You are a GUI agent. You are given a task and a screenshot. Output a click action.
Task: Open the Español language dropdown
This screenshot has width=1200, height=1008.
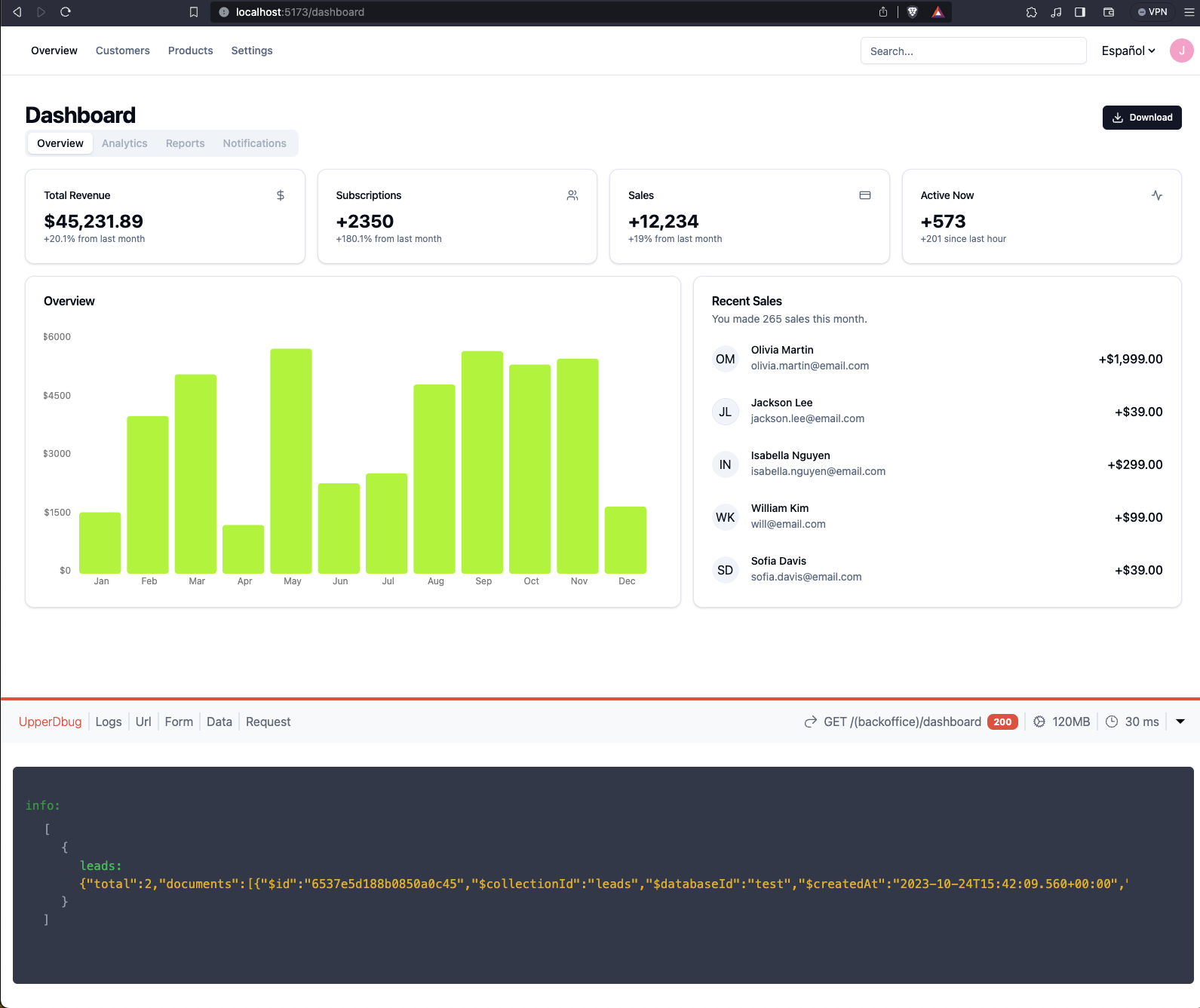click(x=1128, y=51)
